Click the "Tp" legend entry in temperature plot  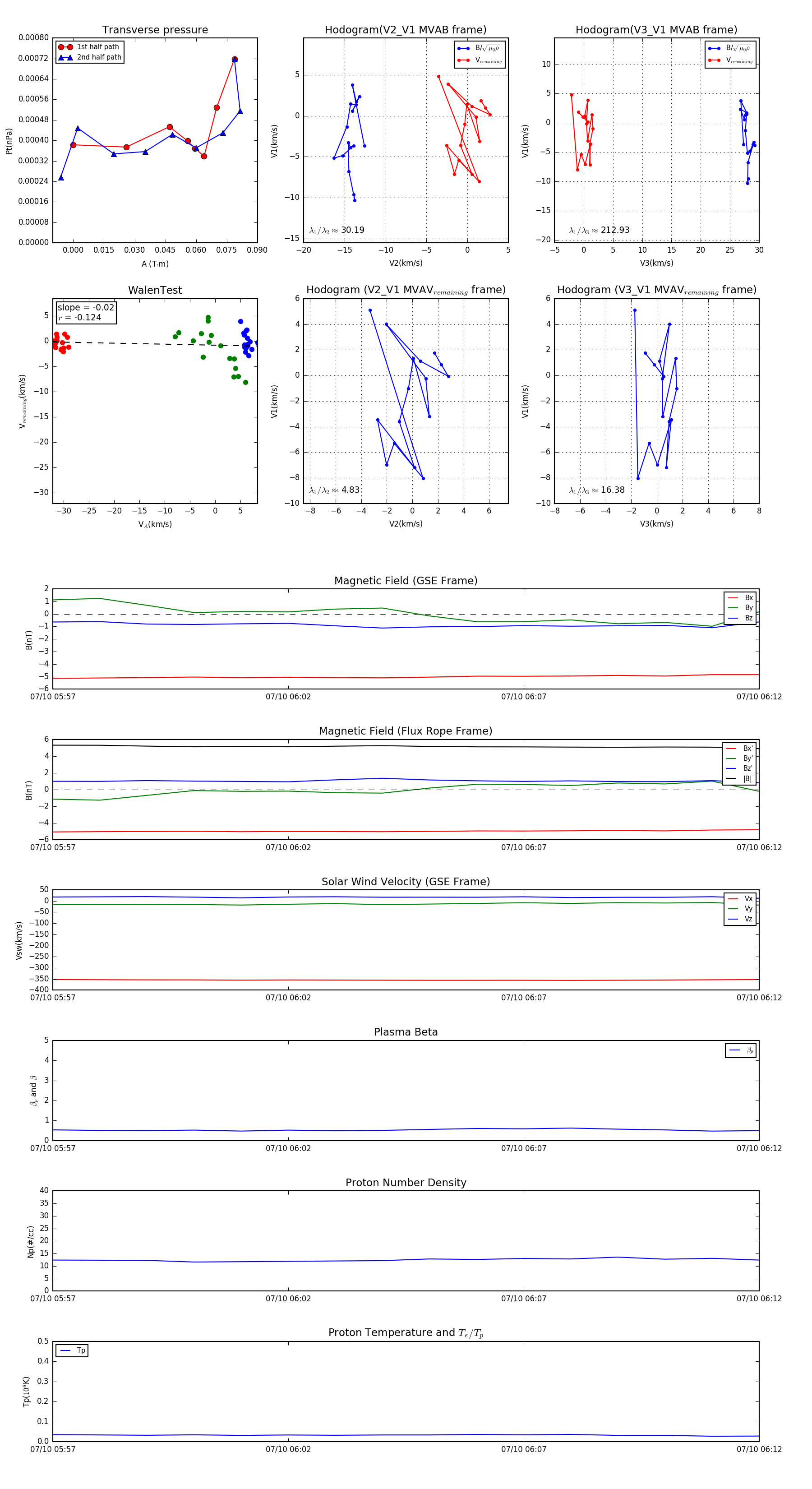72,1350
